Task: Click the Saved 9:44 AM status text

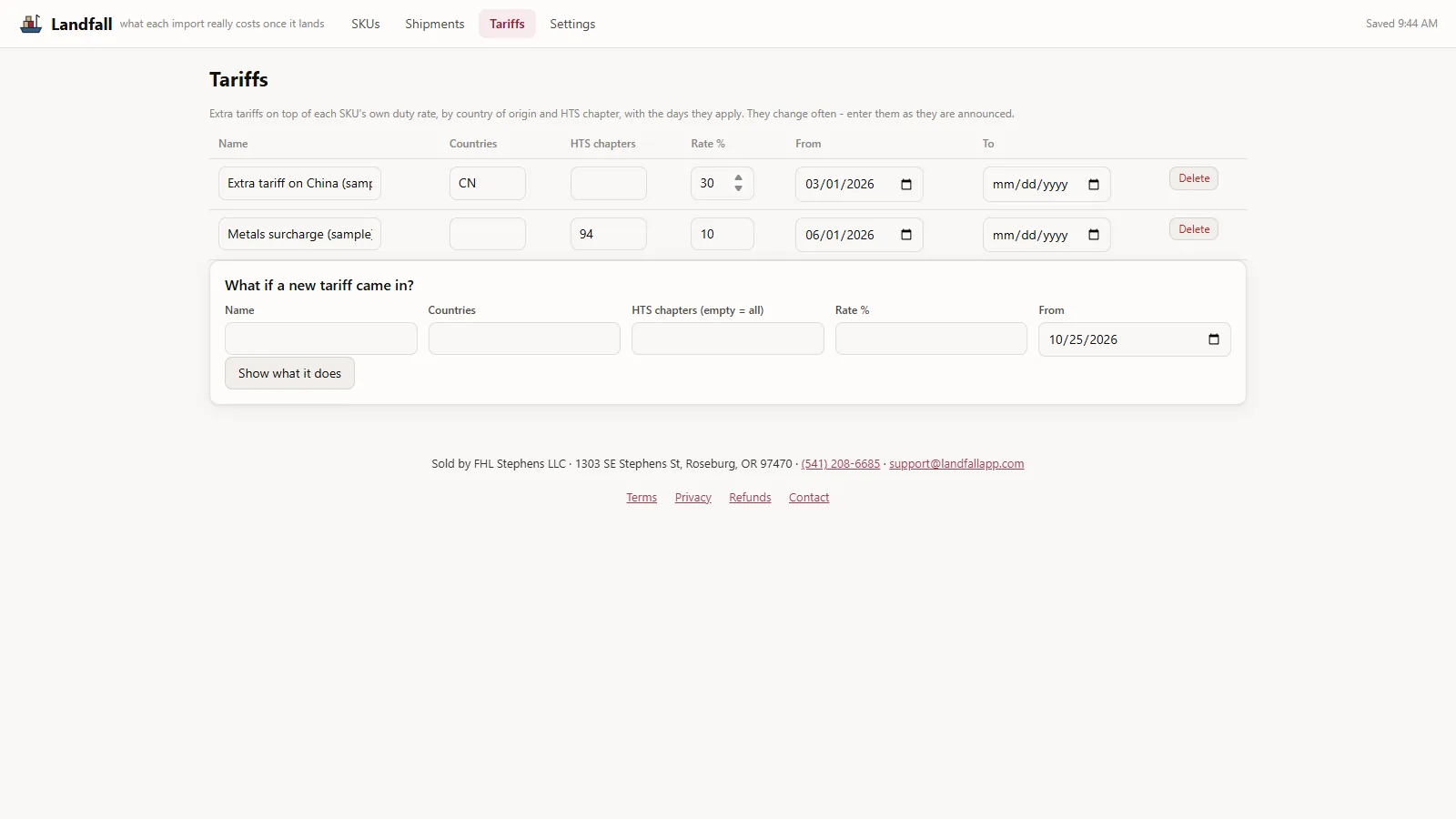Action: coord(1401,24)
